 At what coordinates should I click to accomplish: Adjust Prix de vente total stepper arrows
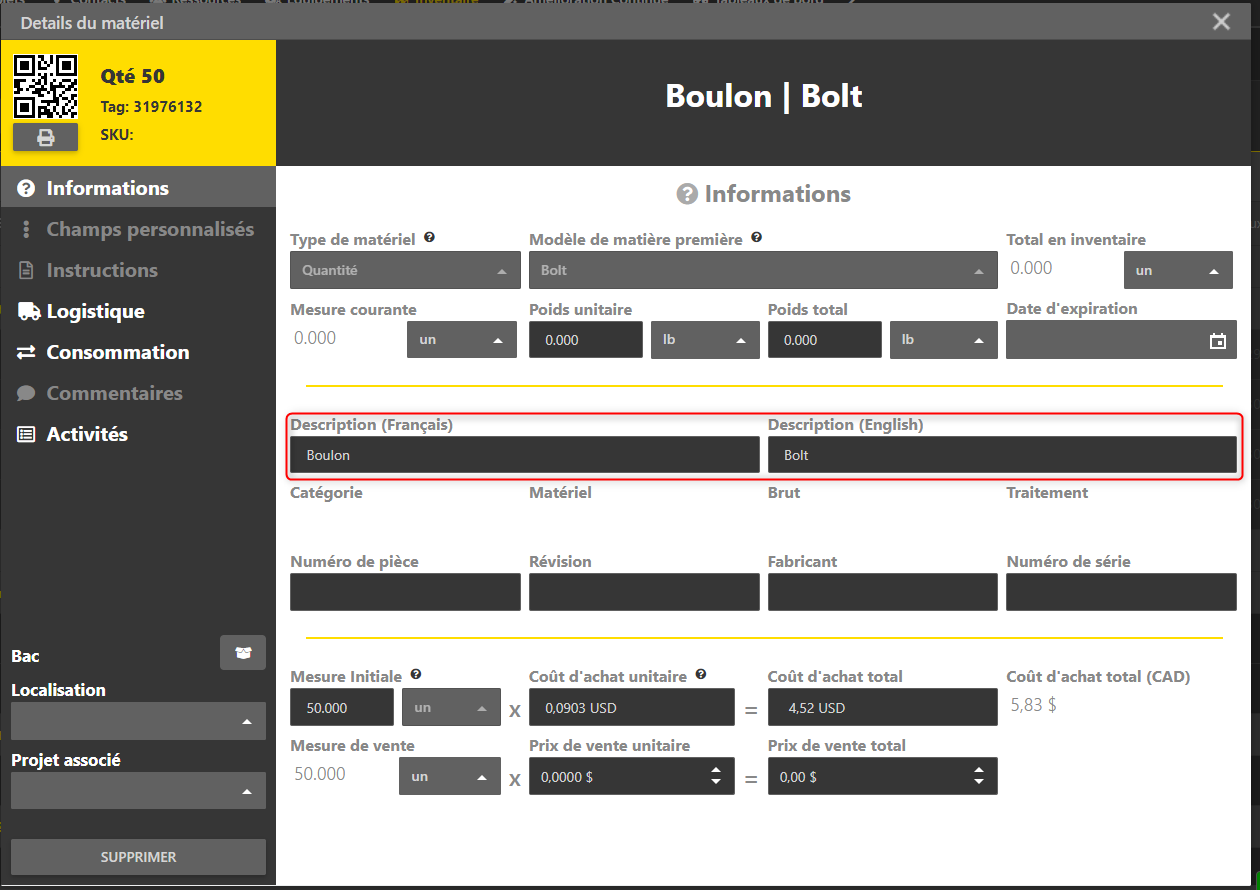point(979,776)
